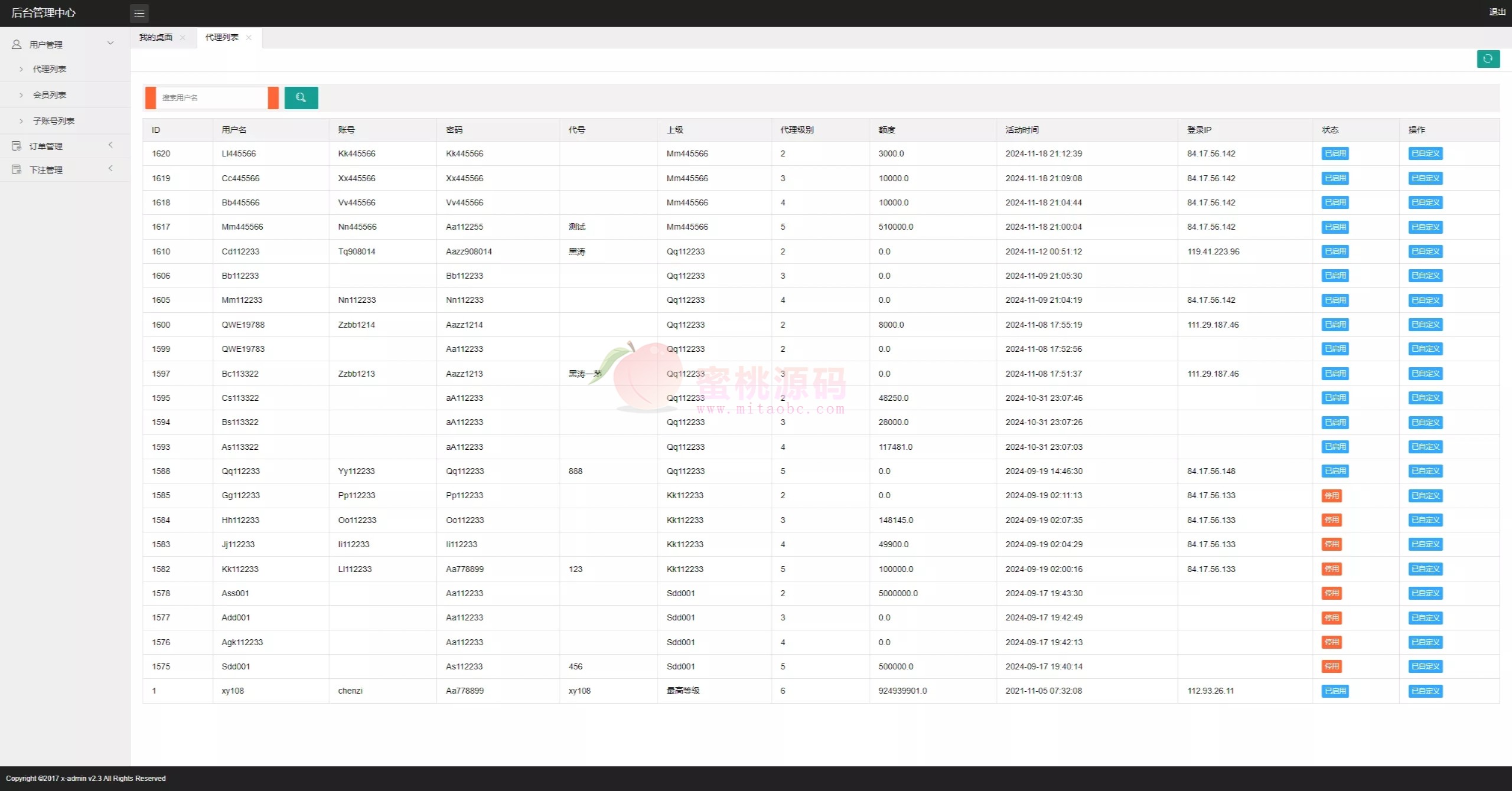Close the 我的桌面 tab with X
Image resolution: width=1512 pixels, height=791 pixels.
pos(183,38)
